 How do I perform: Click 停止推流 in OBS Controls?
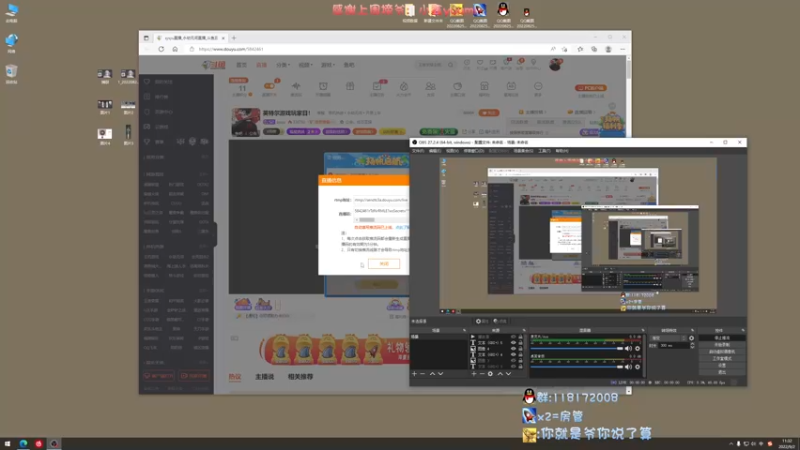(x=721, y=338)
